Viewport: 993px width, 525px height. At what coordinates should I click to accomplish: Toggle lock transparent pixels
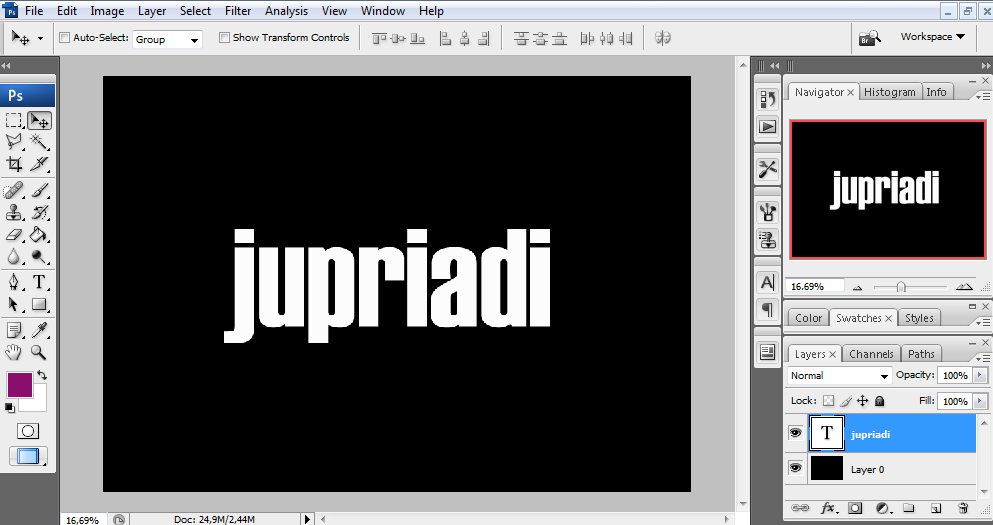[x=828, y=401]
